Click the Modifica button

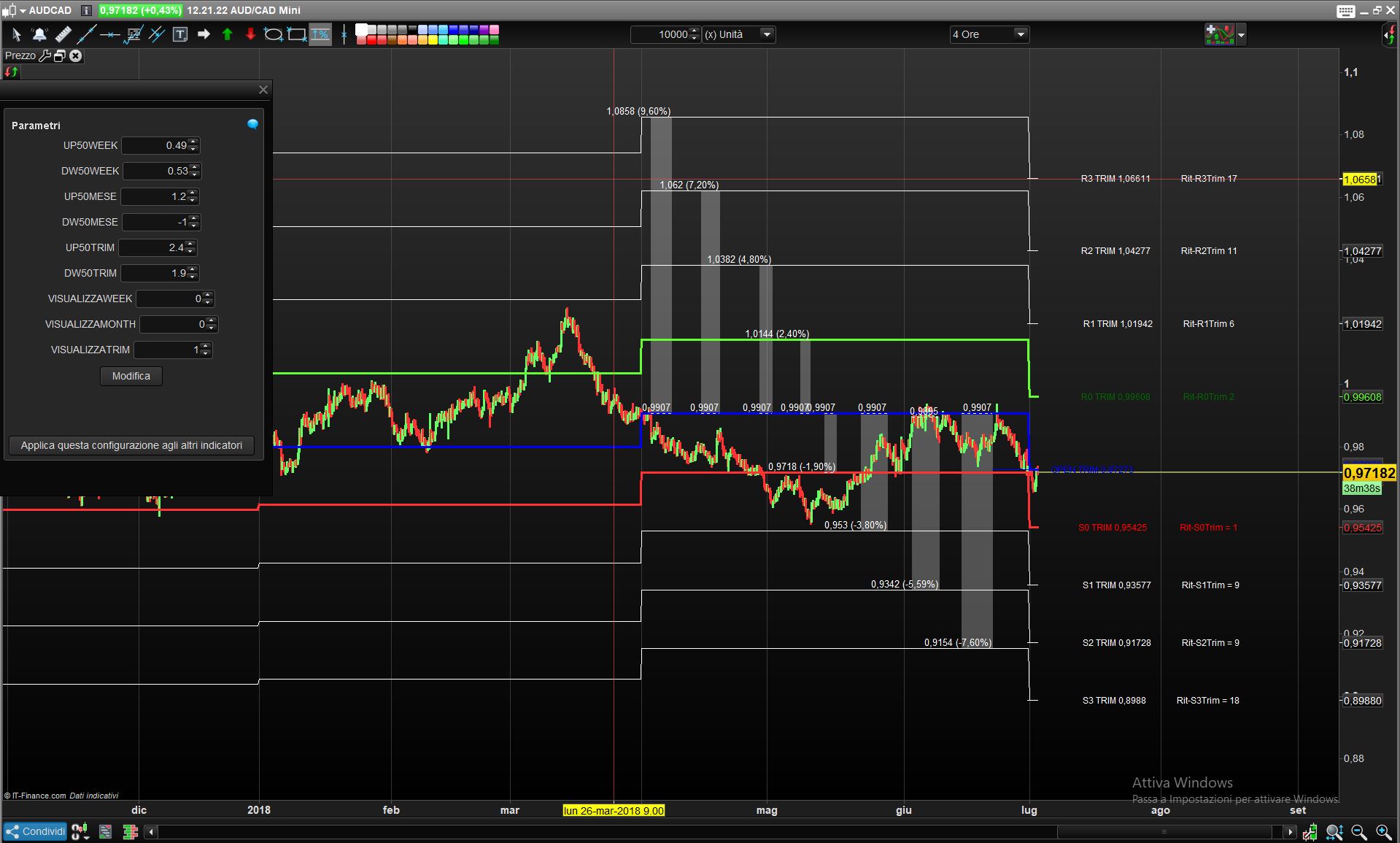(x=131, y=376)
